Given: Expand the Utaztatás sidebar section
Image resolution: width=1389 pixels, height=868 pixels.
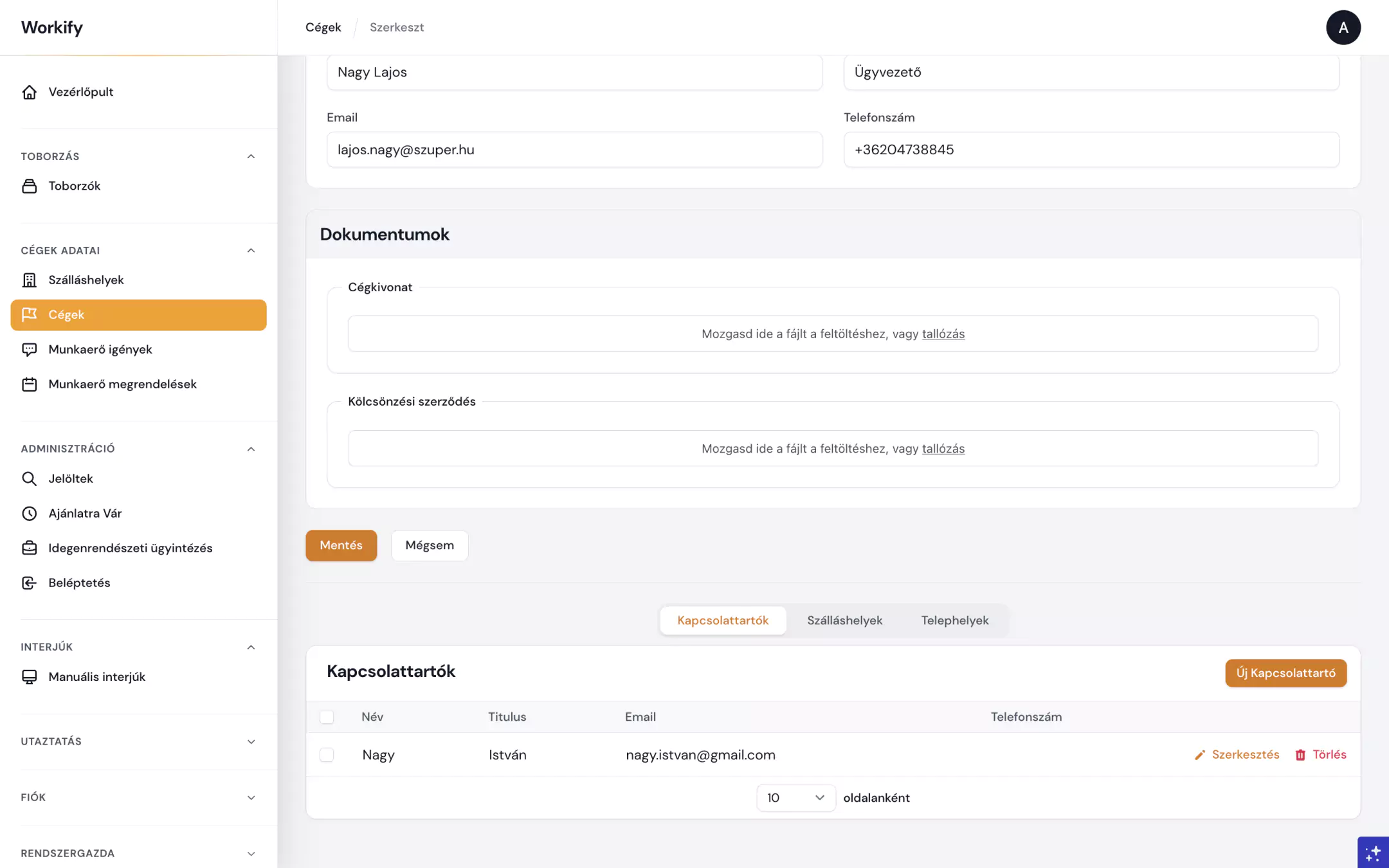Looking at the screenshot, I should click(x=251, y=741).
